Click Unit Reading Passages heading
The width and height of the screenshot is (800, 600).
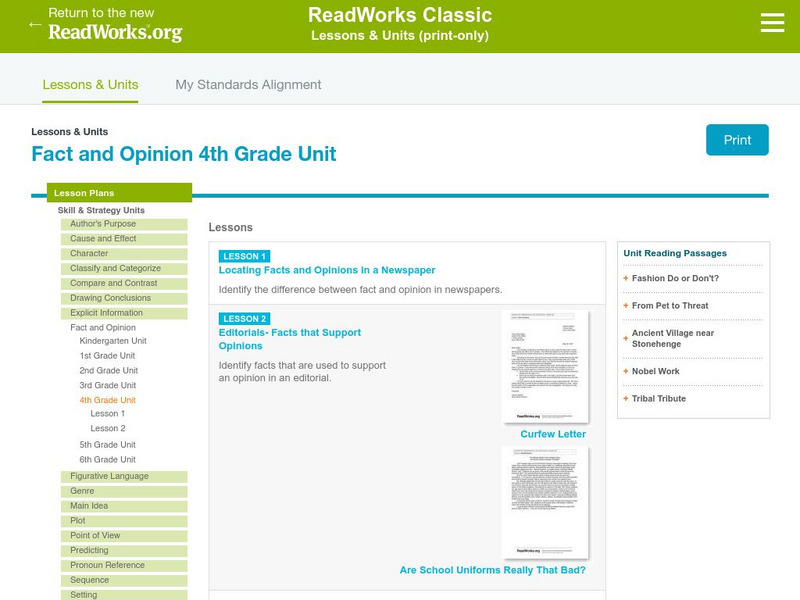point(675,253)
